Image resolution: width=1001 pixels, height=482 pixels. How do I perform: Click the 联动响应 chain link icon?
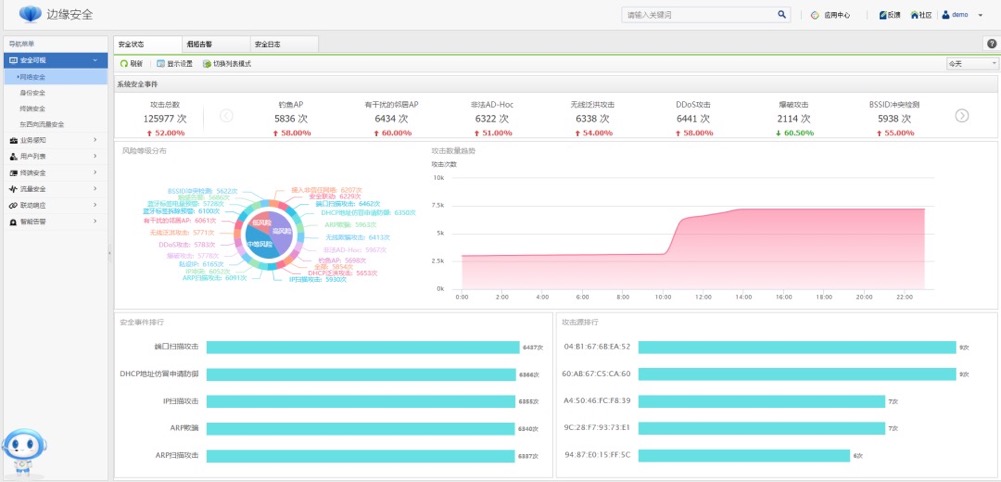click(13, 206)
